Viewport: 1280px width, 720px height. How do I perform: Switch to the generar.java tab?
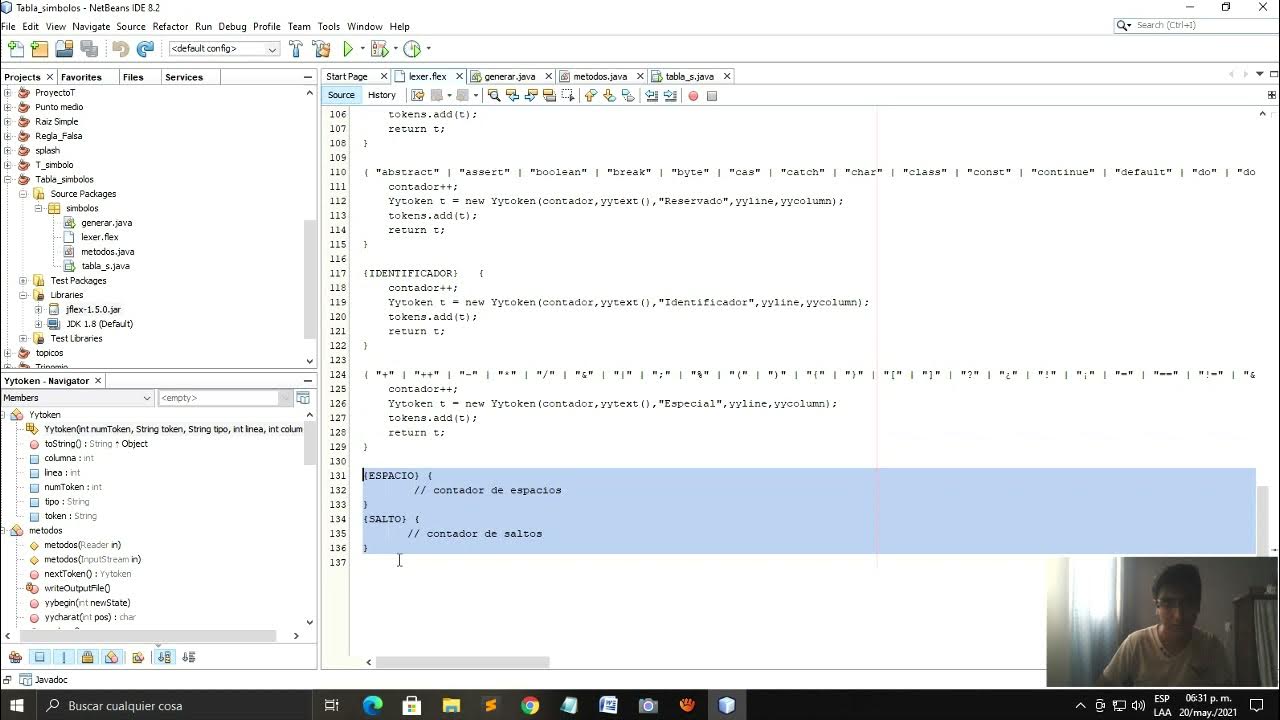pyautogui.click(x=509, y=76)
